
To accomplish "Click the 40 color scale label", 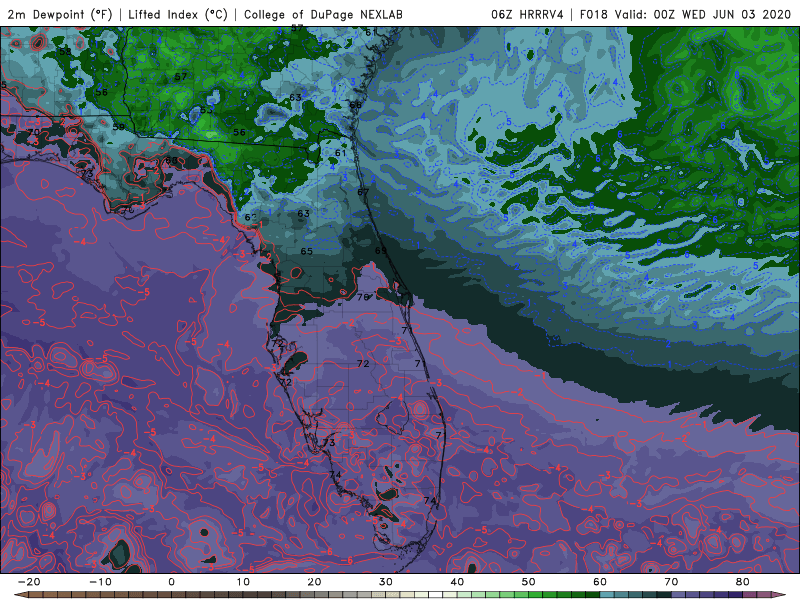I will [x=457, y=582].
